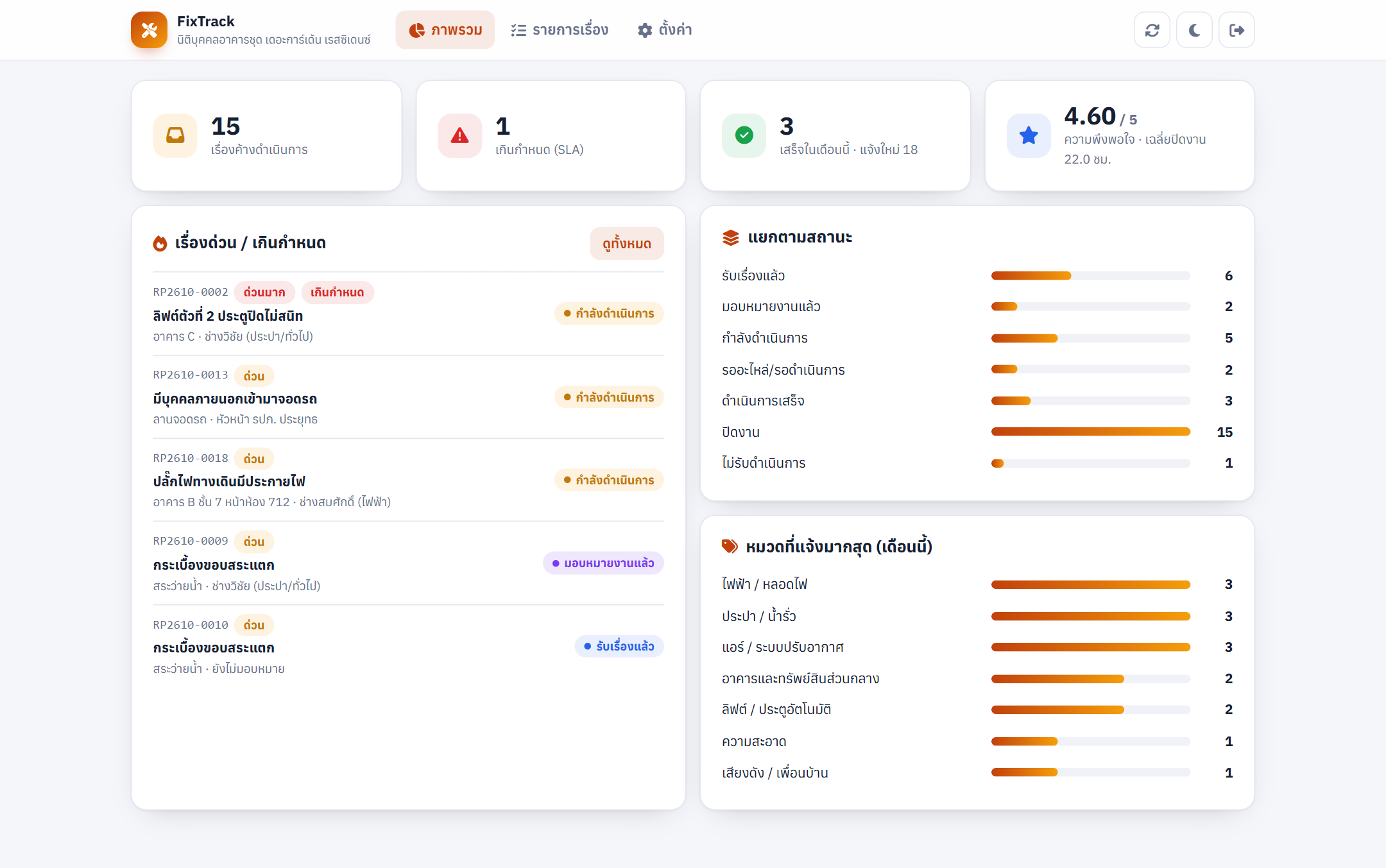Click the logout arrow icon
The image size is (1386, 868).
point(1236,30)
